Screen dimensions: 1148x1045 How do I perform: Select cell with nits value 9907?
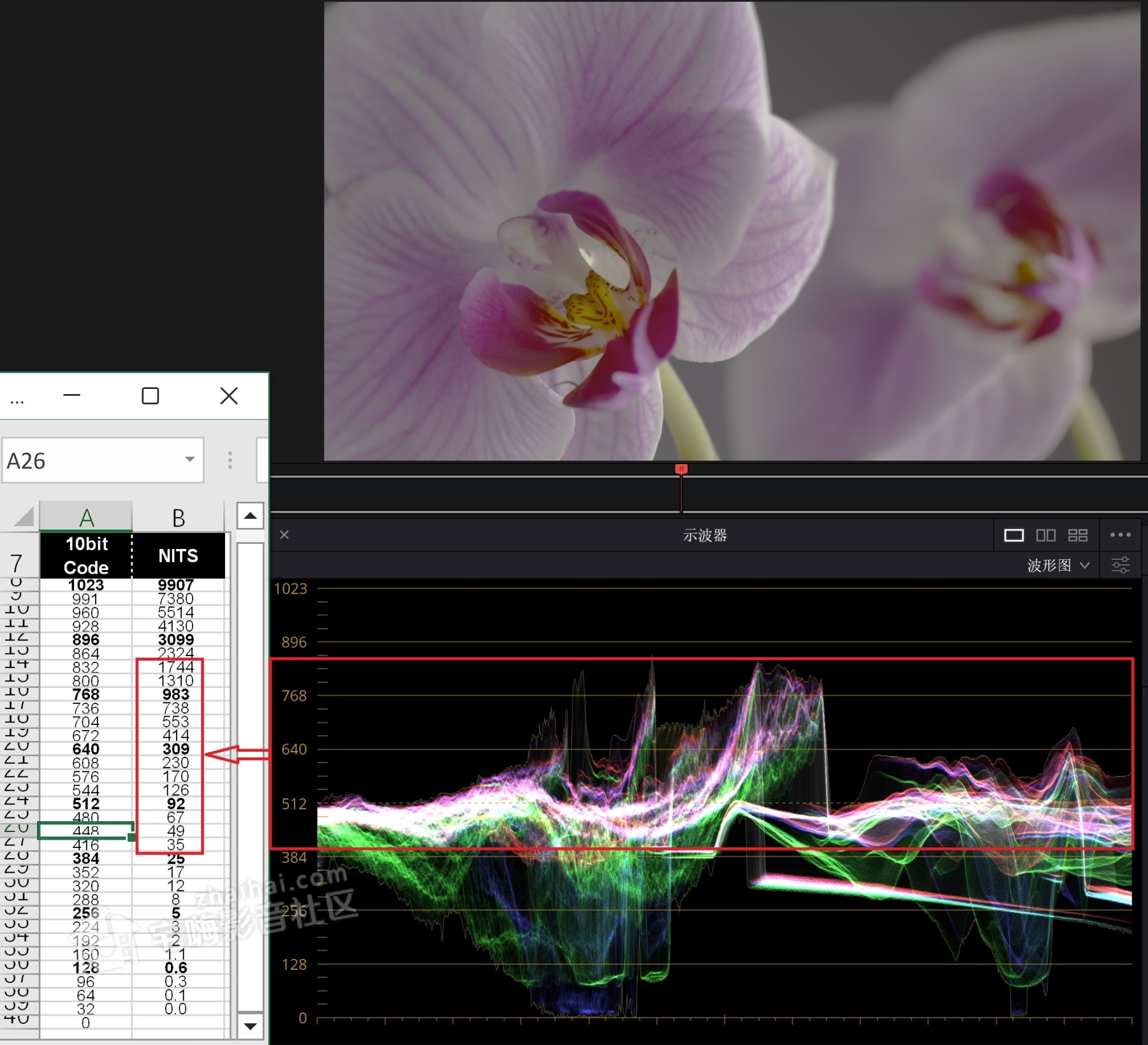[179, 585]
